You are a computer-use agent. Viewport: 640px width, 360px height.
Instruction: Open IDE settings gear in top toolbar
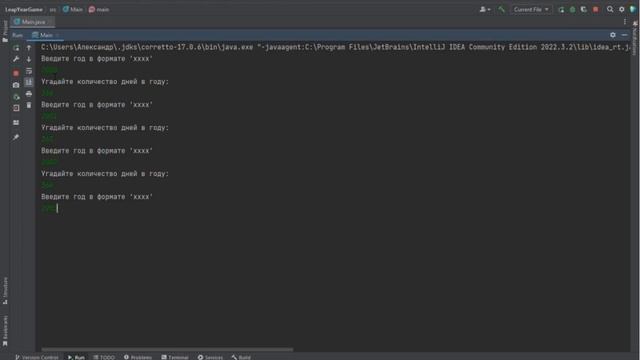coord(622,9)
